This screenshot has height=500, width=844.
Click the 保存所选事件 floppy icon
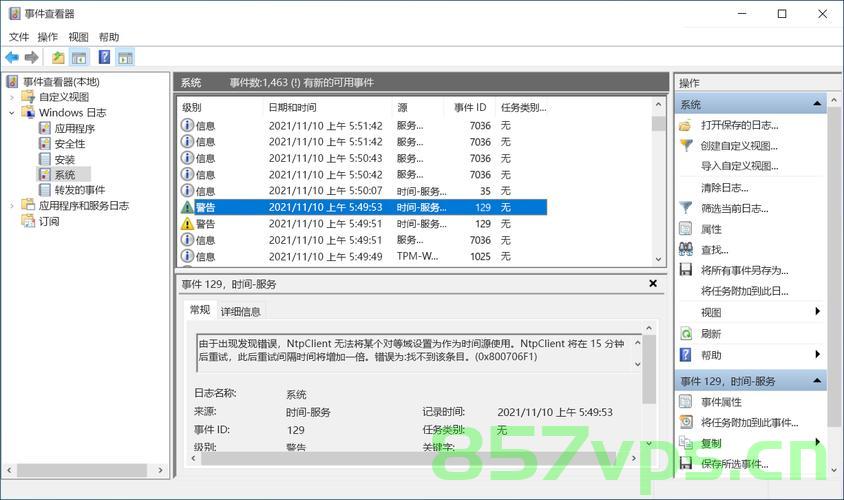pyautogui.click(x=686, y=463)
